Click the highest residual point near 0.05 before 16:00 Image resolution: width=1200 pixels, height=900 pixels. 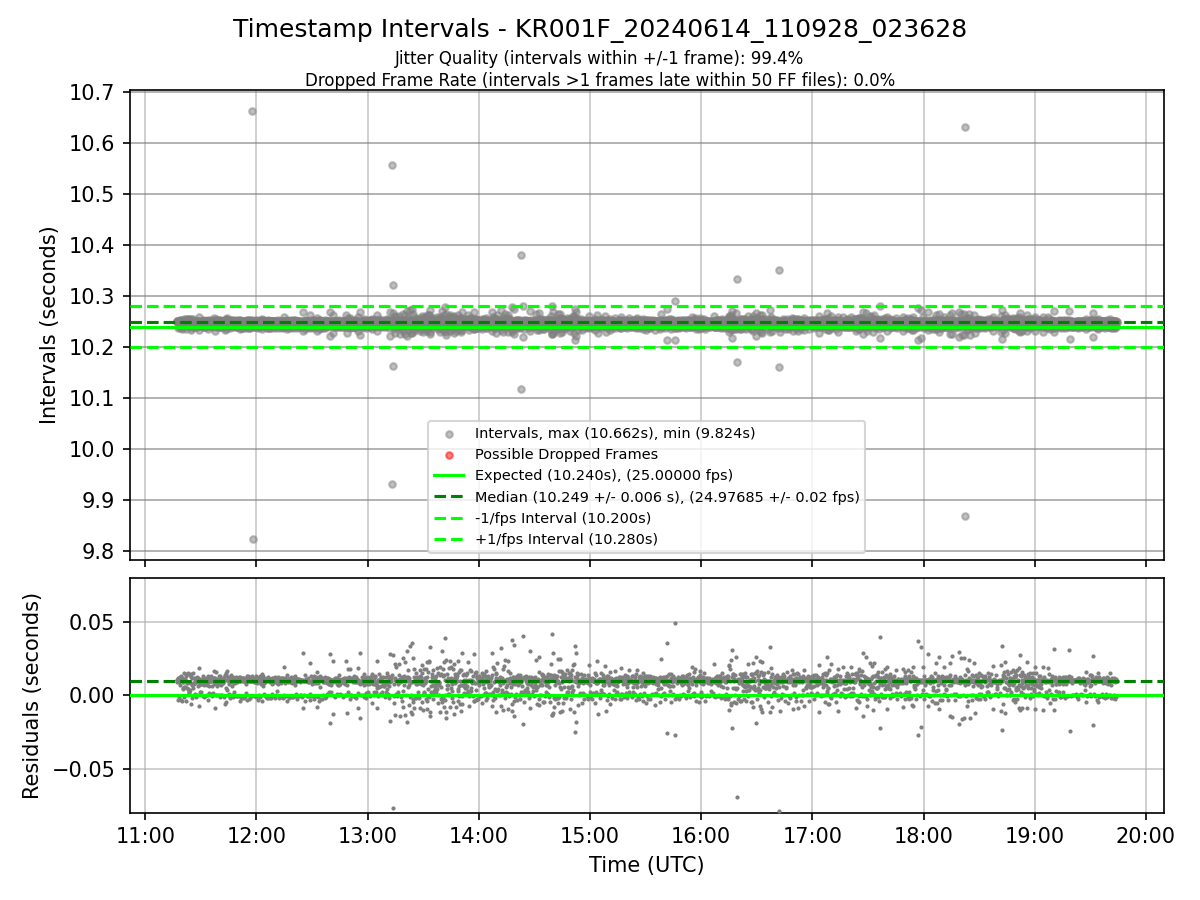[675, 623]
